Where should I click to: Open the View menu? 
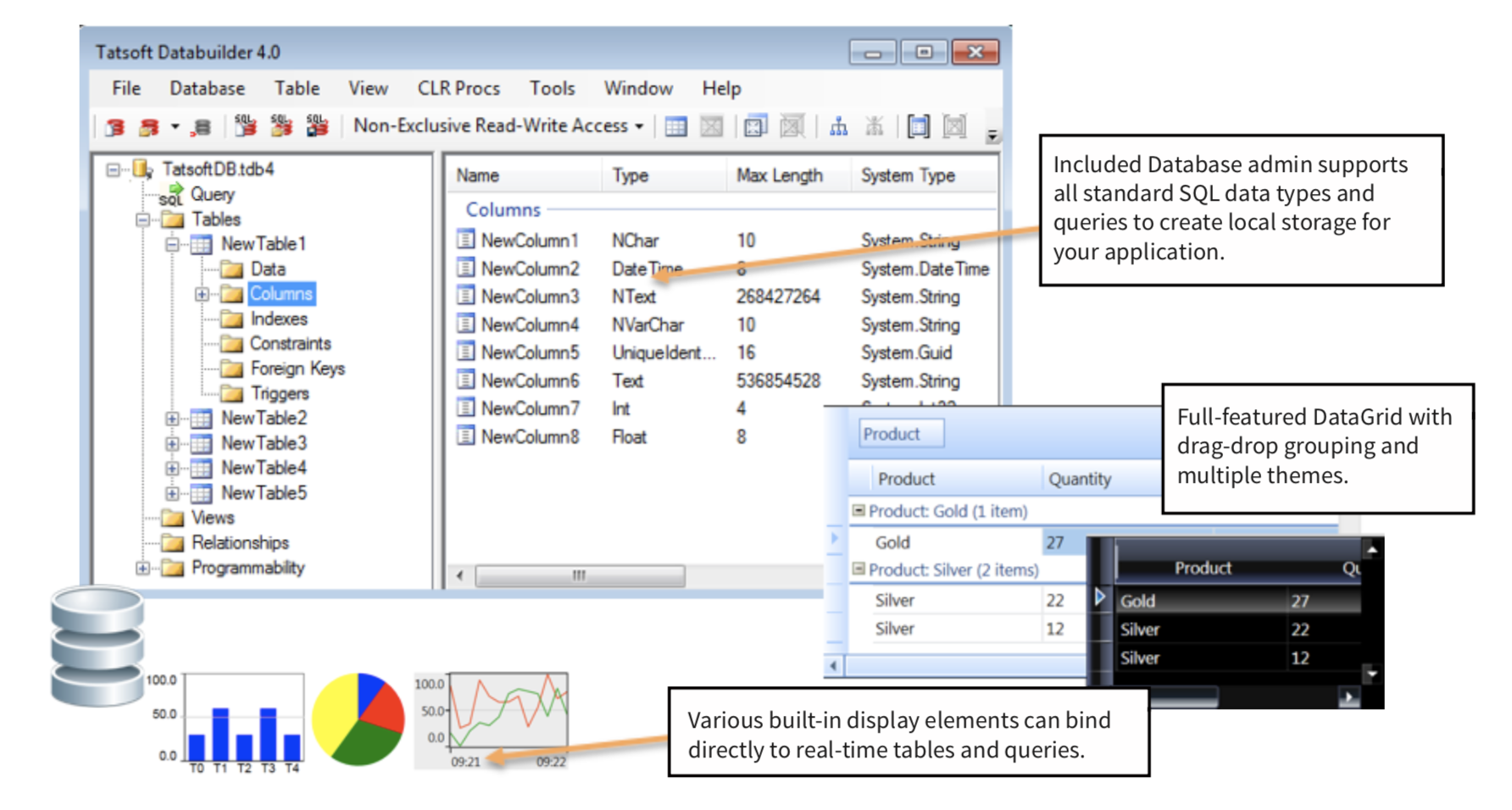368,88
